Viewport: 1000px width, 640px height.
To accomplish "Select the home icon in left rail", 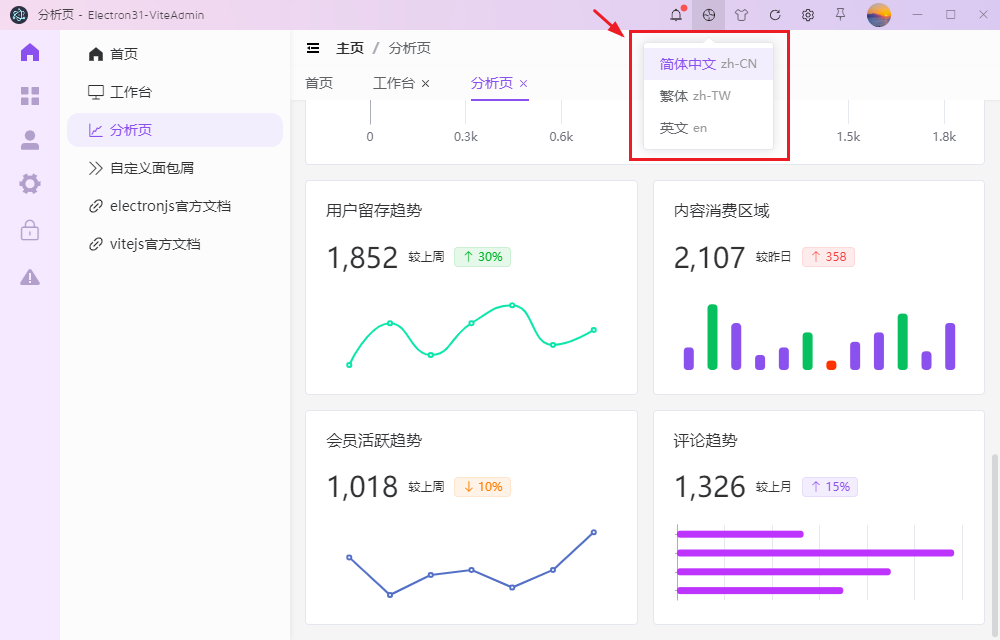I will click(x=30, y=52).
